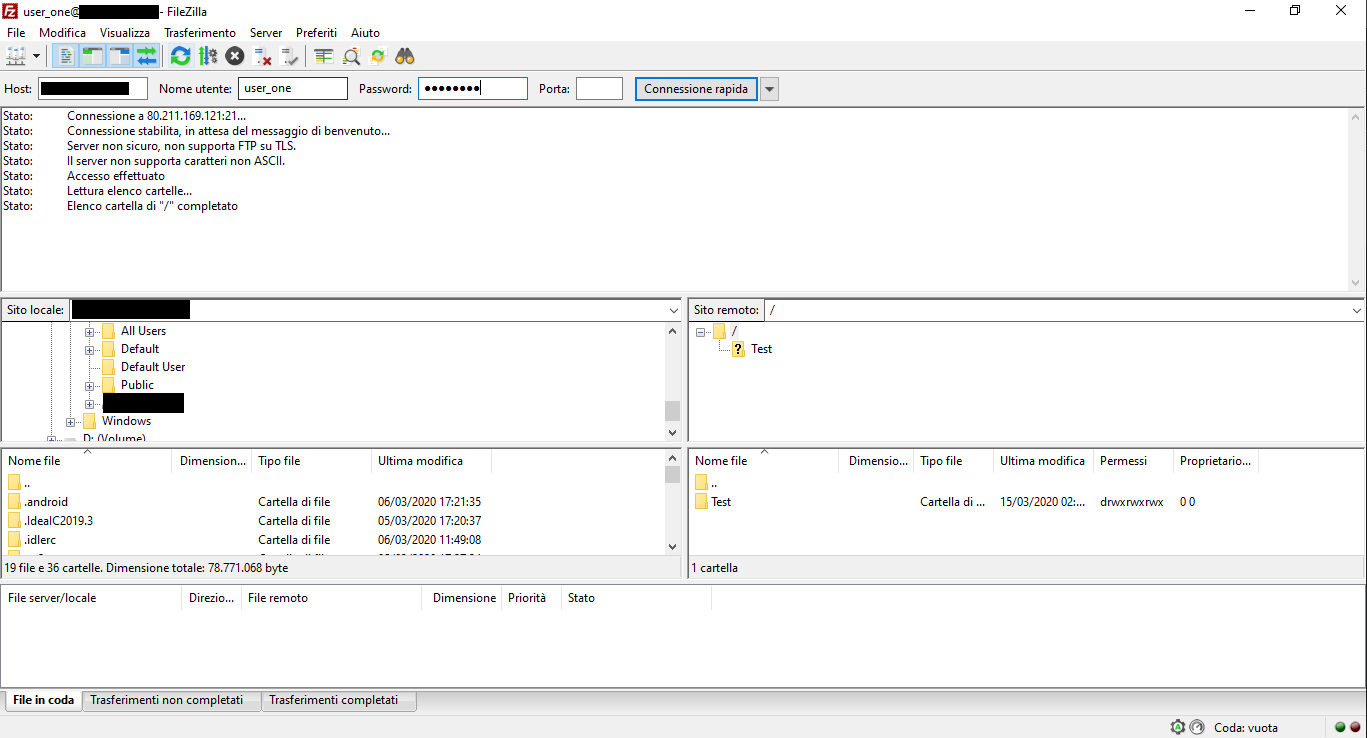1367x738 pixels.
Task: Cancel the current operation
Action: [234, 56]
